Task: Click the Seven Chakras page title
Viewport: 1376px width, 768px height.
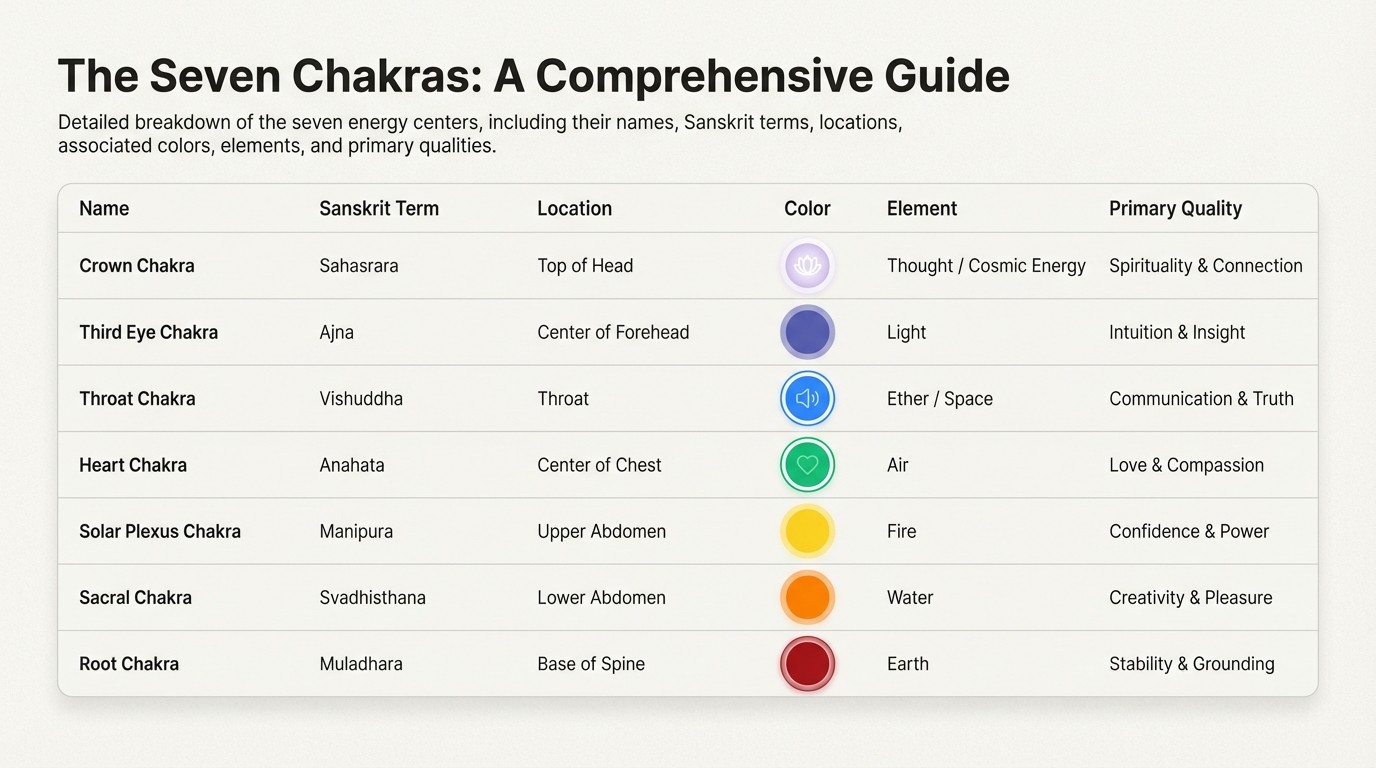Action: pyautogui.click(x=533, y=77)
